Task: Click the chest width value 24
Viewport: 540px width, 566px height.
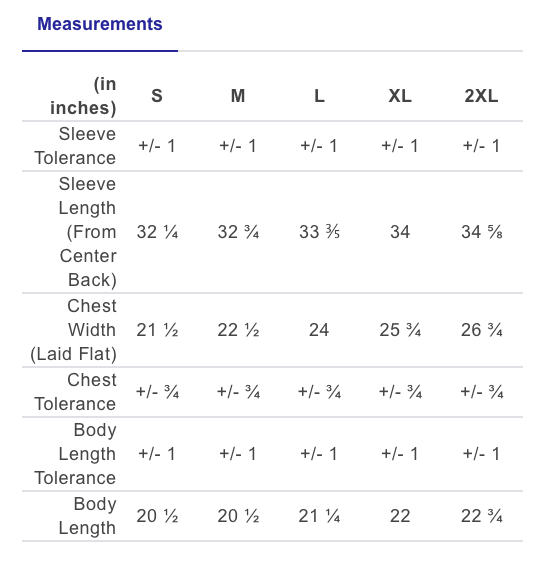Action: (319, 330)
